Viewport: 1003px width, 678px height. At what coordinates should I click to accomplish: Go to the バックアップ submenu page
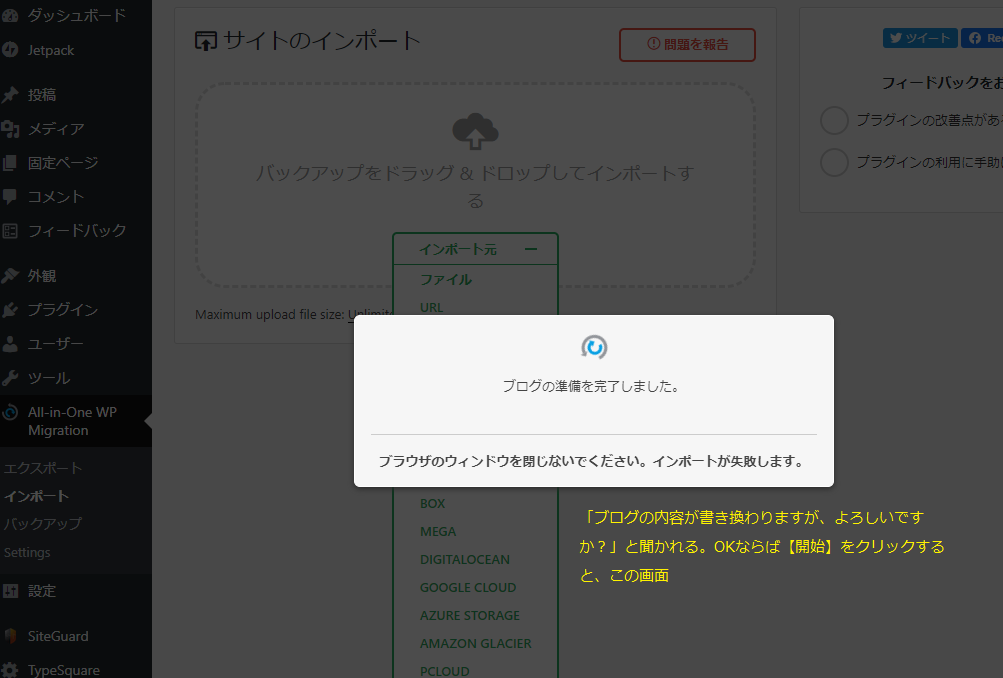[43, 524]
